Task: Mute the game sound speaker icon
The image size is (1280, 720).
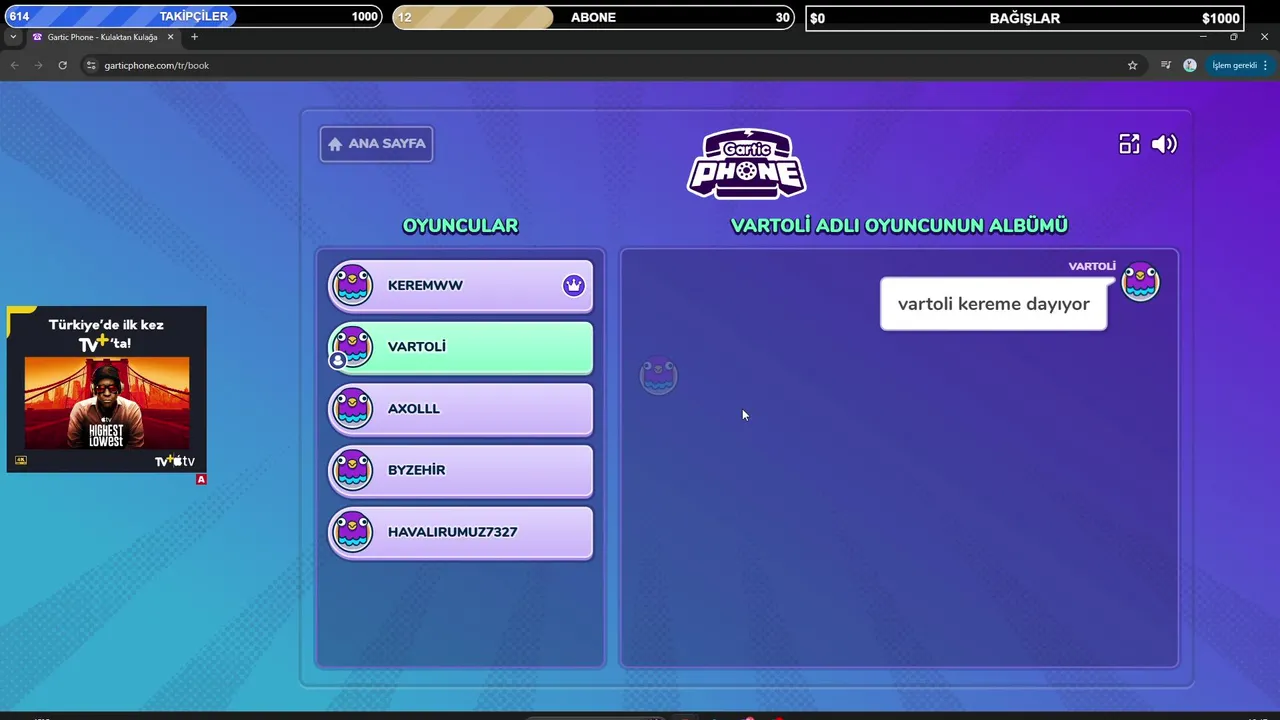Action: [1164, 144]
